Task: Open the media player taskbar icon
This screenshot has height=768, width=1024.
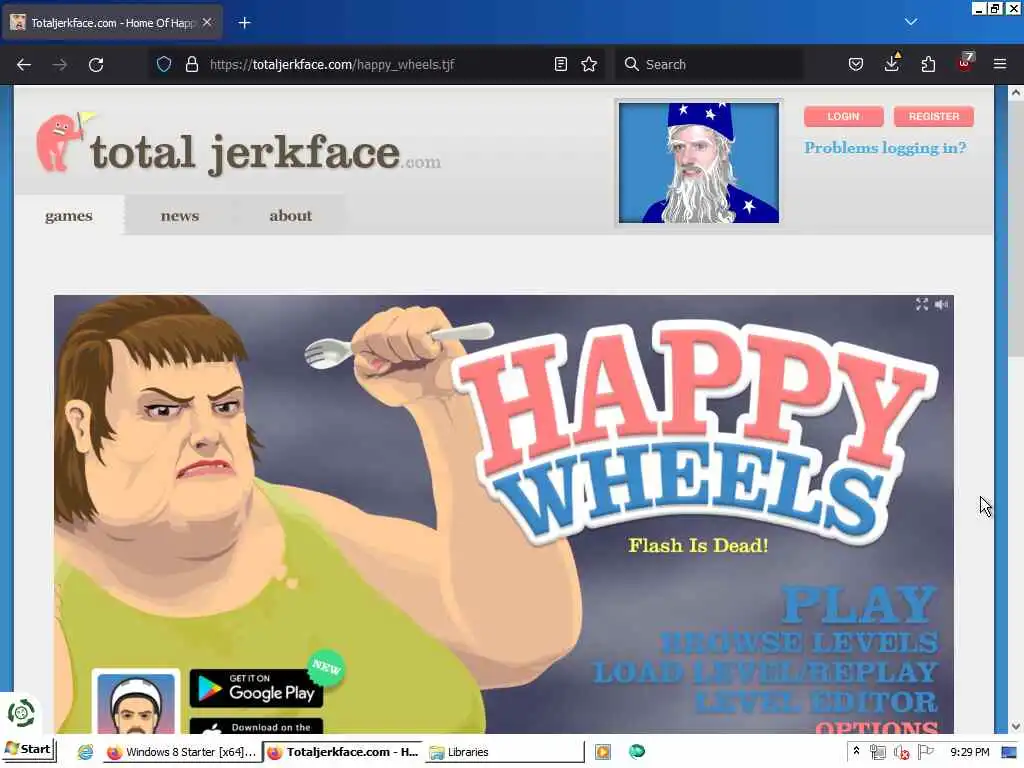Action: 603,752
